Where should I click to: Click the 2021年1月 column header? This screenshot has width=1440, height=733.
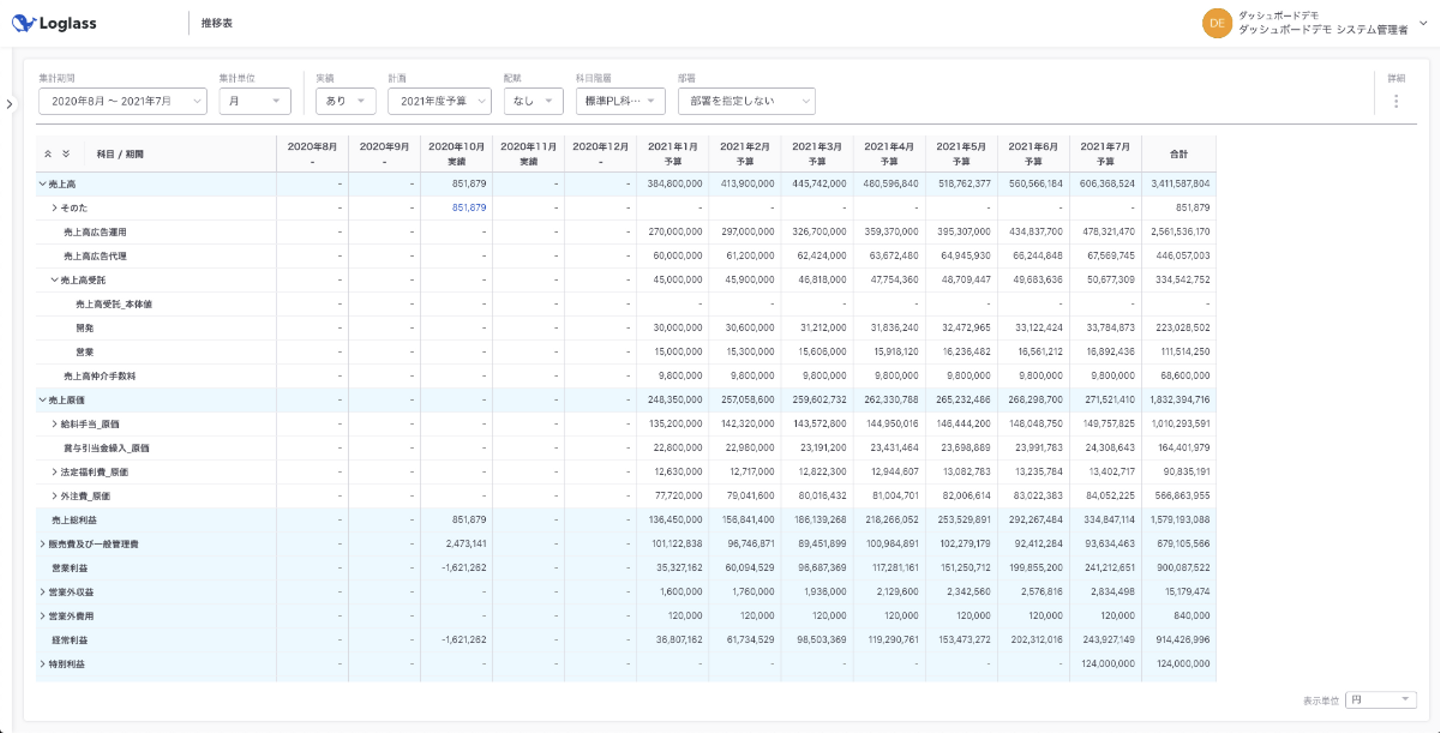tap(672, 153)
